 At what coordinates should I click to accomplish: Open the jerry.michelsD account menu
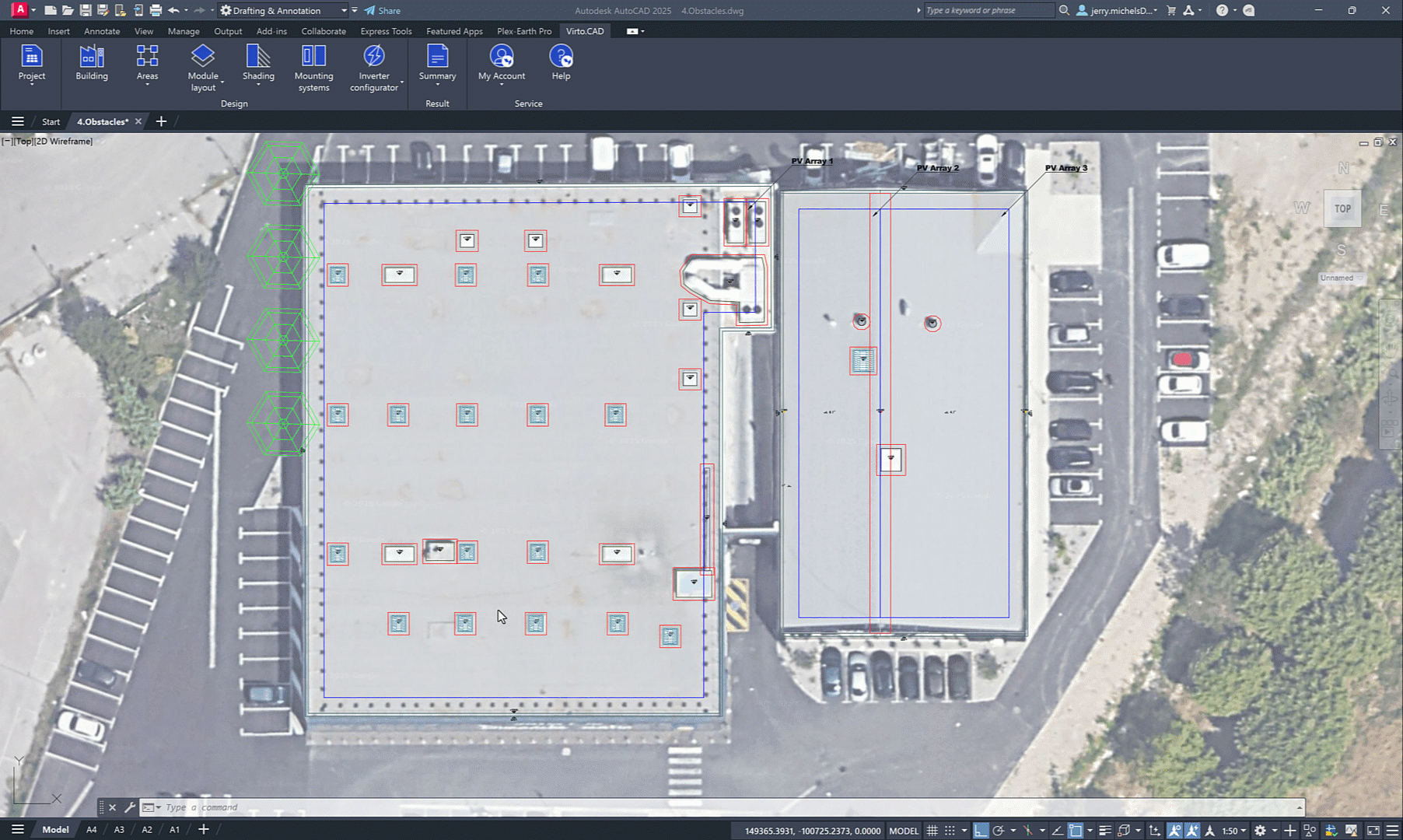click(1116, 10)
